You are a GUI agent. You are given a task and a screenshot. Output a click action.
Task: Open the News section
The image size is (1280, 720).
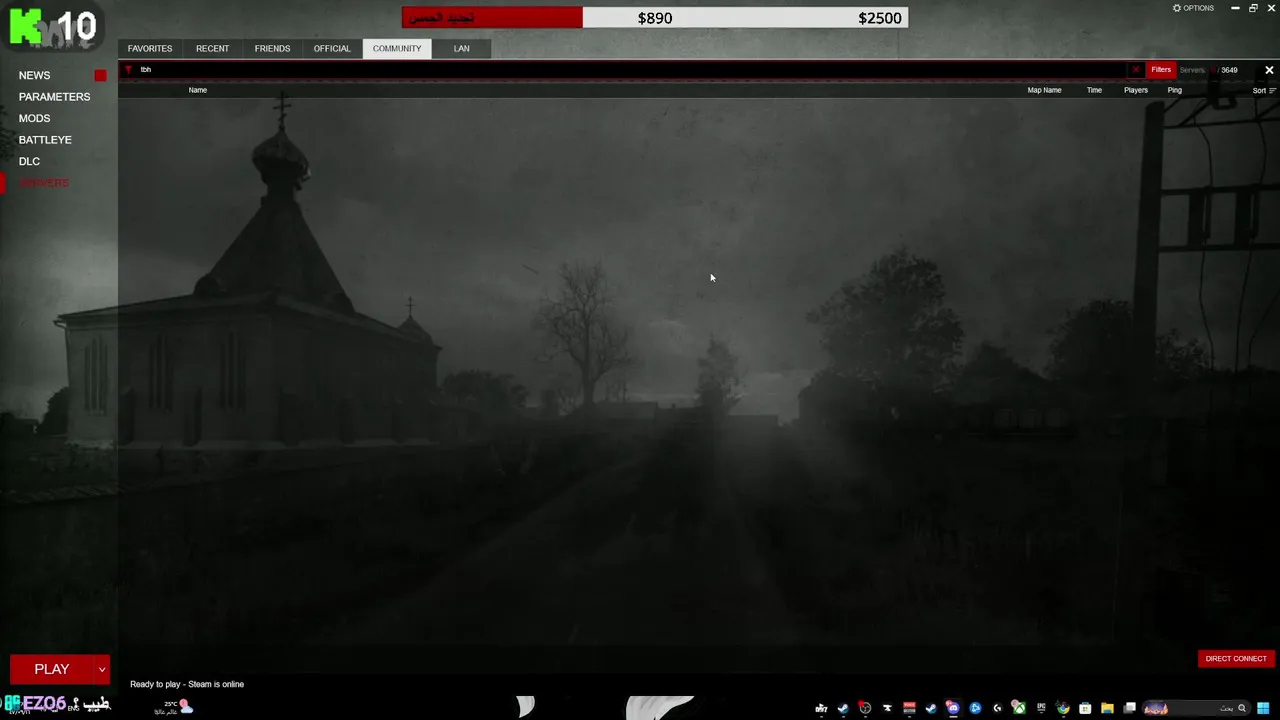[x=34, y=75]
